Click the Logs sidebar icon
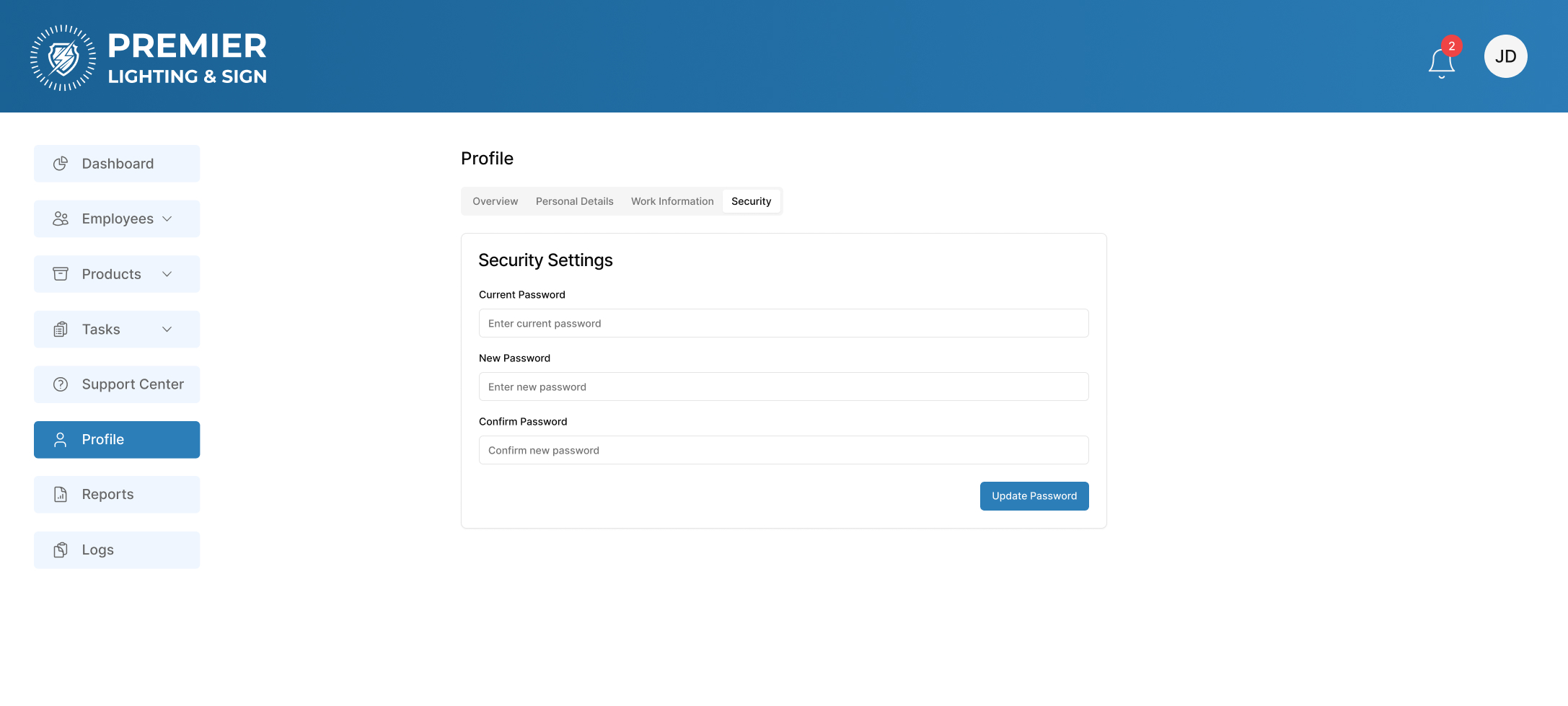This screenshot has width=1568, height=706. click(61, 550)
